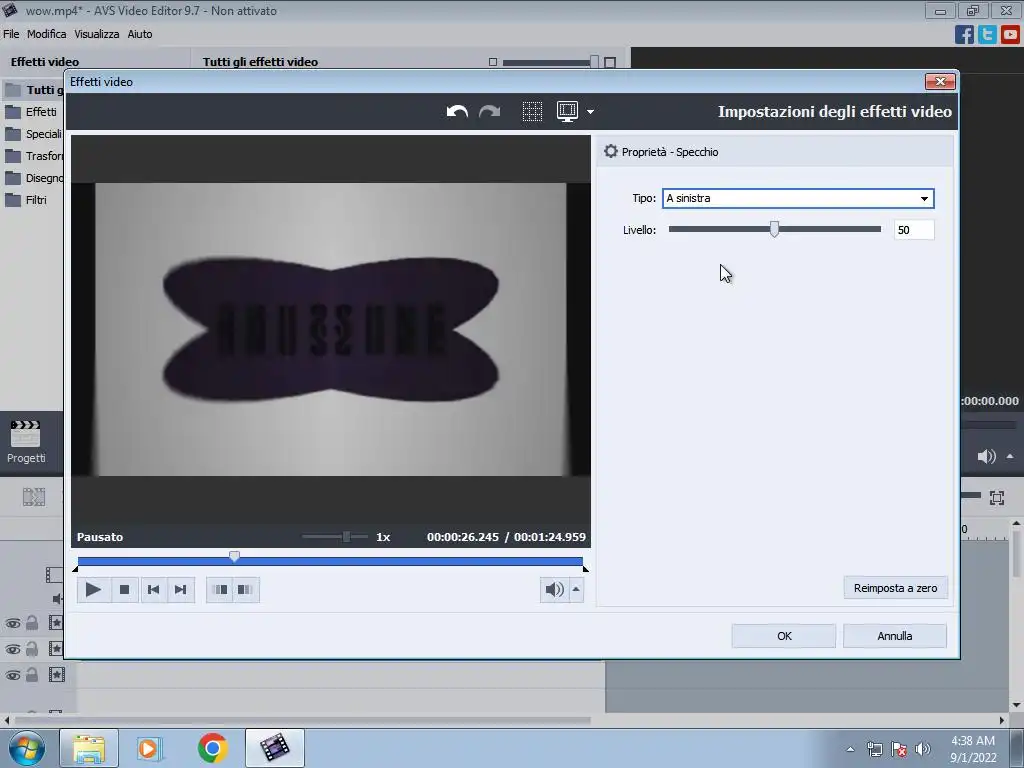Open the Tipo dropdown showing A sinistra
The height and width of the screenshot is (768, 1024).
pyautogui.click(x=798, y=199)
